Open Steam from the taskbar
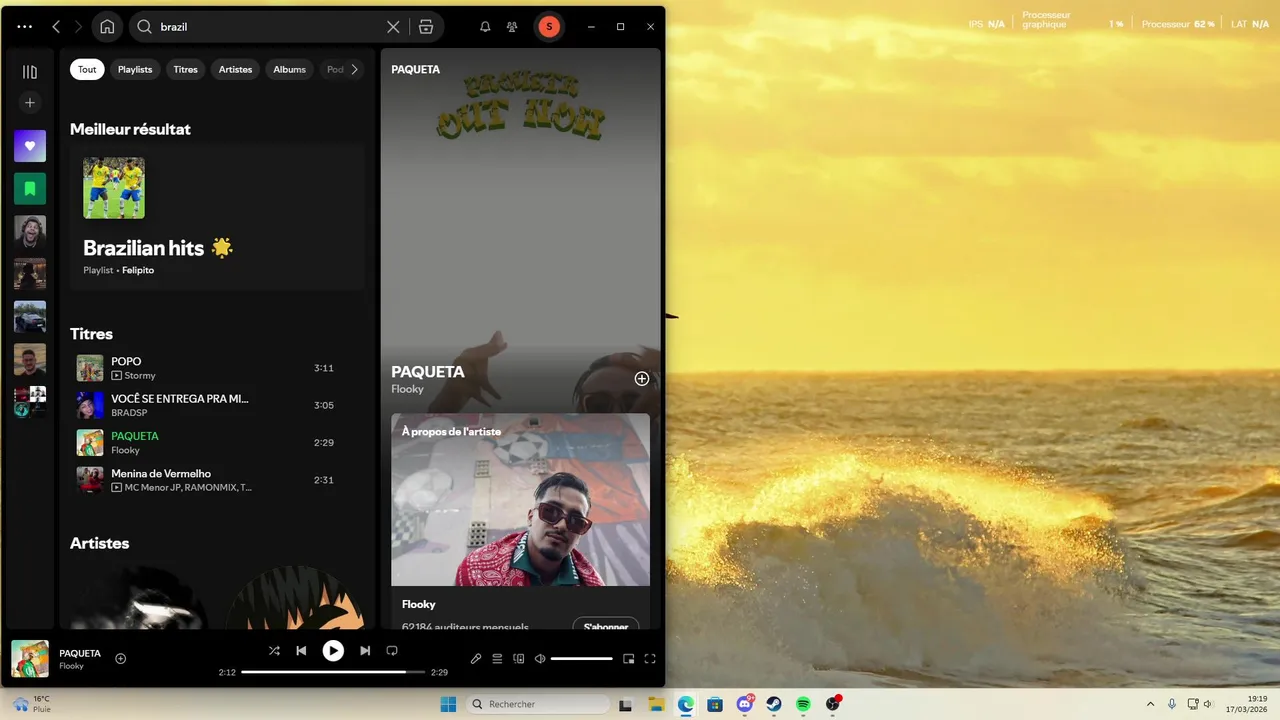The image size is (1280, 720). coord(774,704)
